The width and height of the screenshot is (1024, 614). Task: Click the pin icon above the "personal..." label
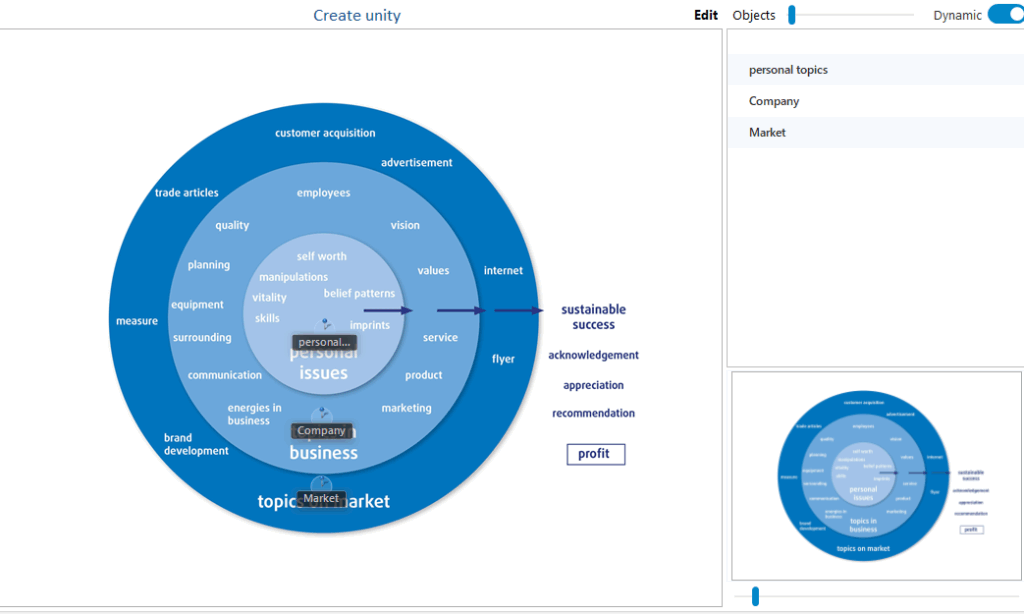point(324,324)
